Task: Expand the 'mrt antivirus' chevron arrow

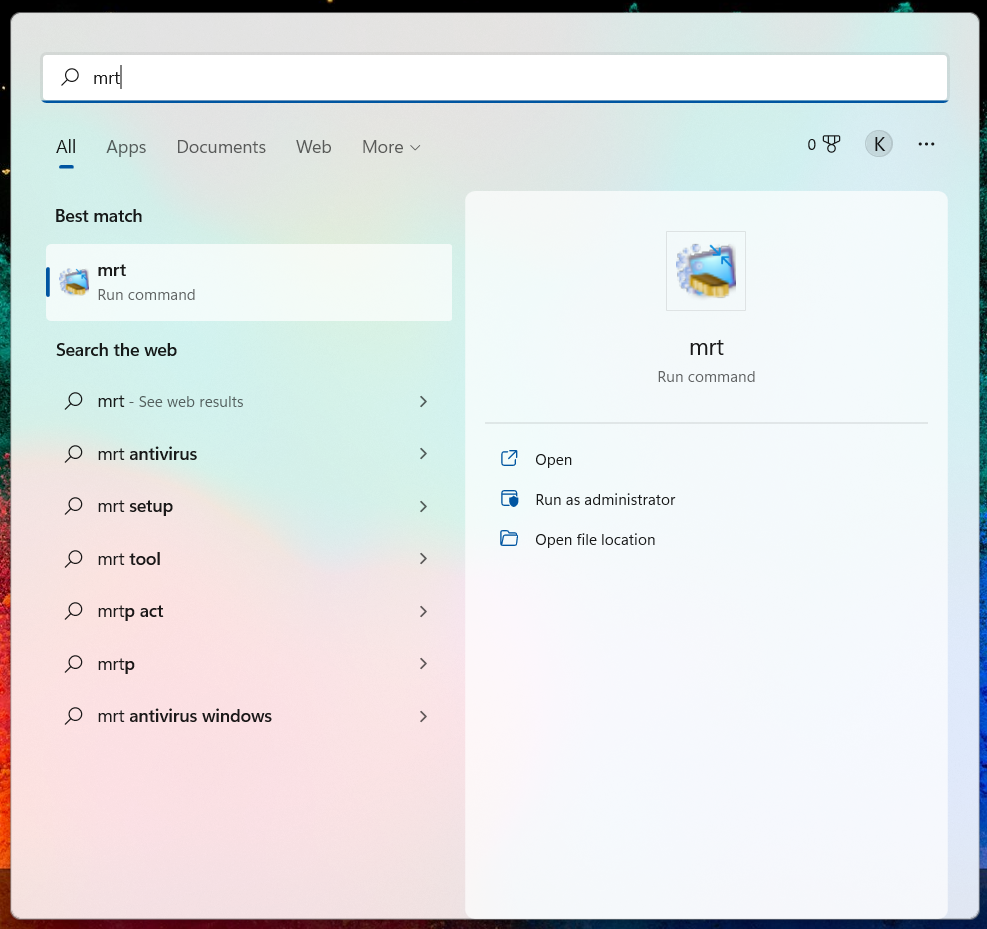Action: (x=424, y=454)
